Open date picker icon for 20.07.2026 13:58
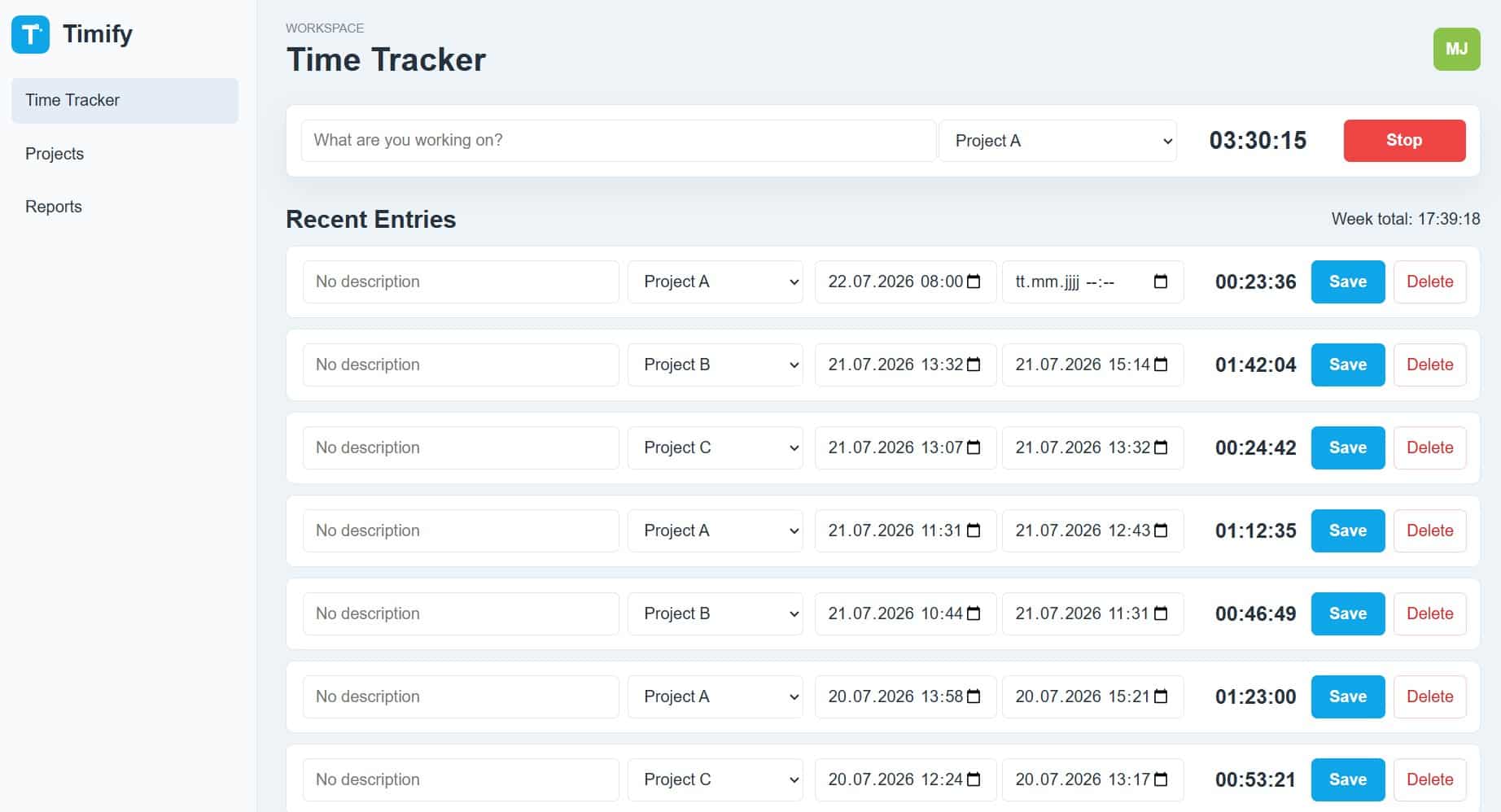Viewport: 1501px width, 812px height. click(974, 696)
